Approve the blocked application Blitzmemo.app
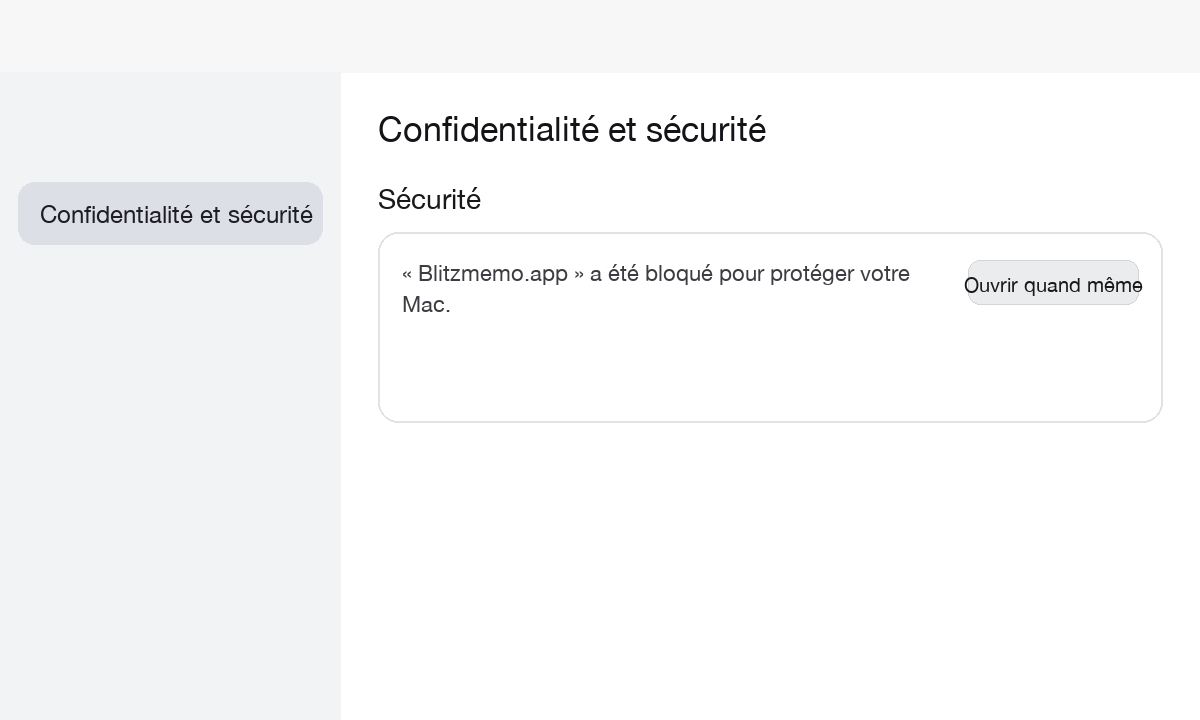This screenshot has height=720, width=1200. [x=1053, y=283]
